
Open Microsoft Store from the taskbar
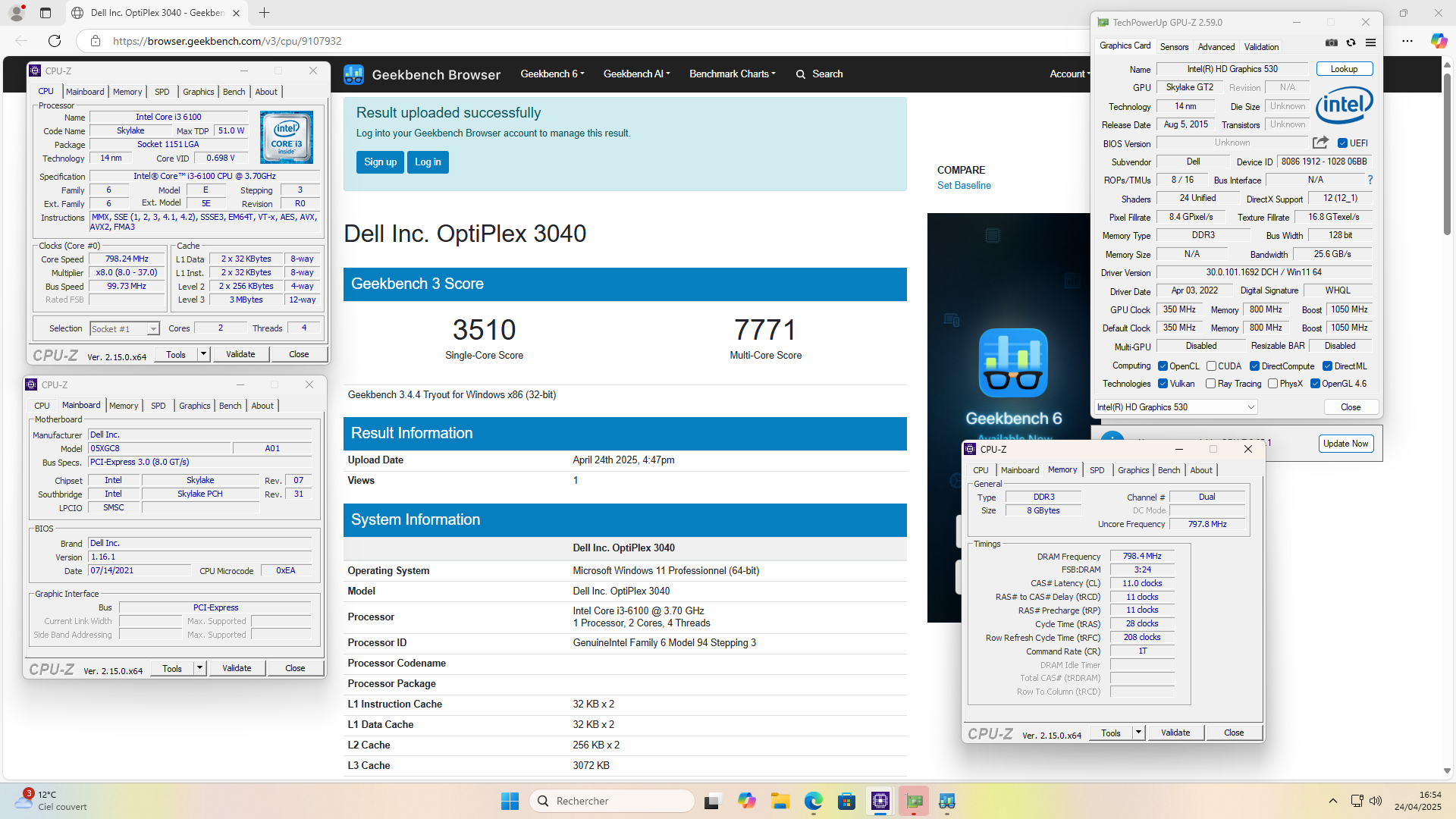pos(846,801)
